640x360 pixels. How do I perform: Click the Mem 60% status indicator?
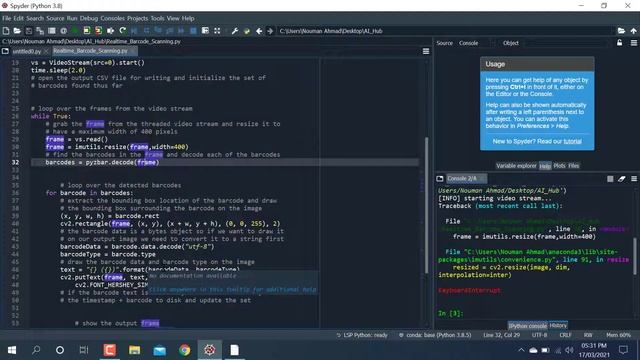[618, 335]
